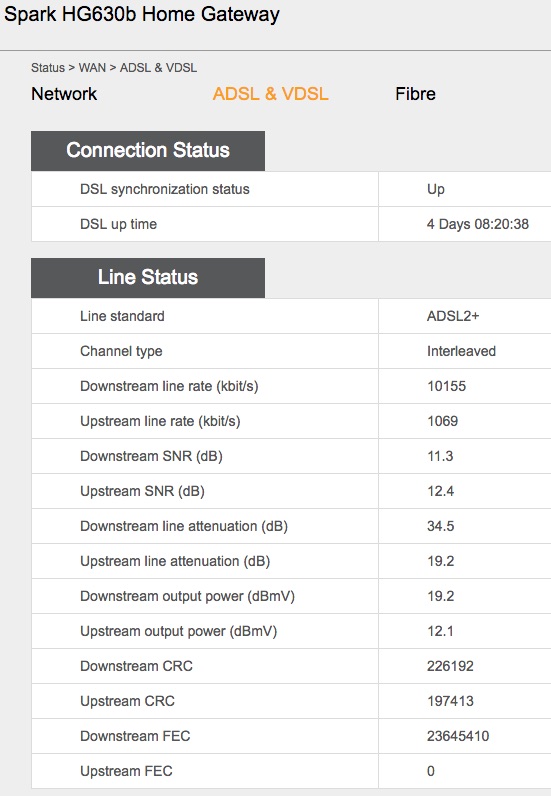551x796 pixels.
Task: Select the ADSL & VDSL tab
Action: tap(270, 94)
